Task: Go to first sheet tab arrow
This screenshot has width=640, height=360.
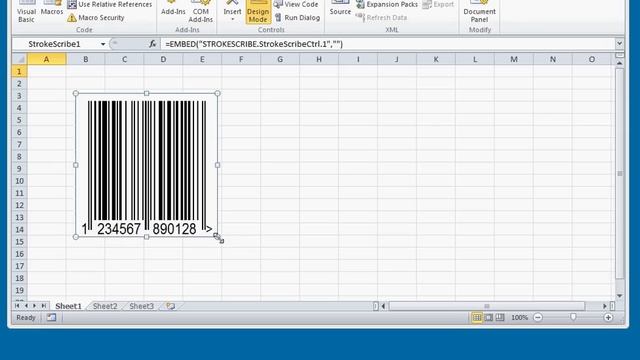Action: click(x=17, y=306)
